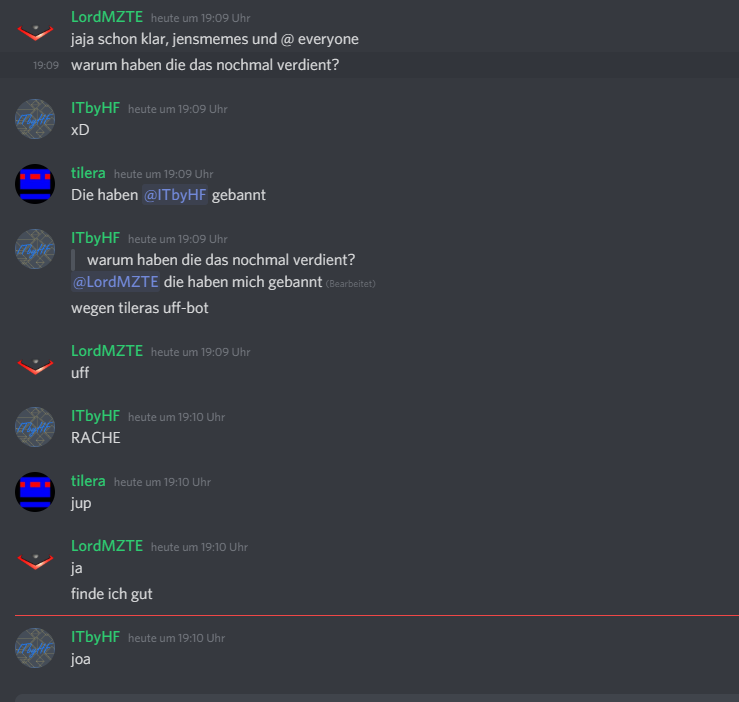Open tilera's avatar beside the gebannt message
Image resolution: width=739 pixels, height=702 pixels.
[35, 184]
